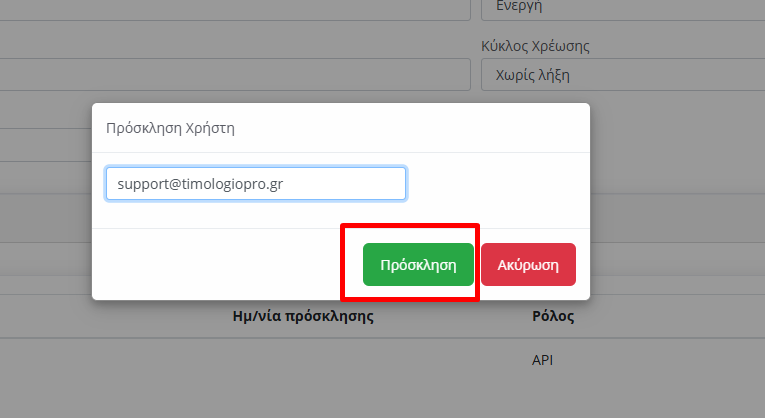Focus the wide field left of Χωρίς λήξη
This screenshot has height=418, width=765.
[x=235, y=75]
